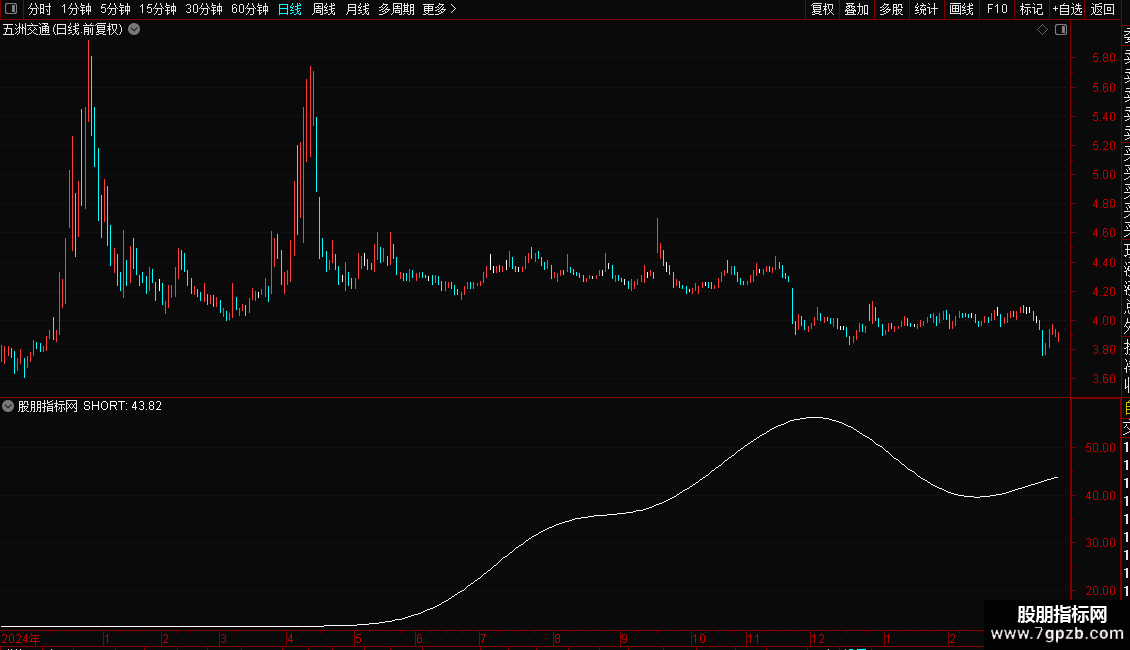Click the panel layout icon at top-left

pos(11,9)
